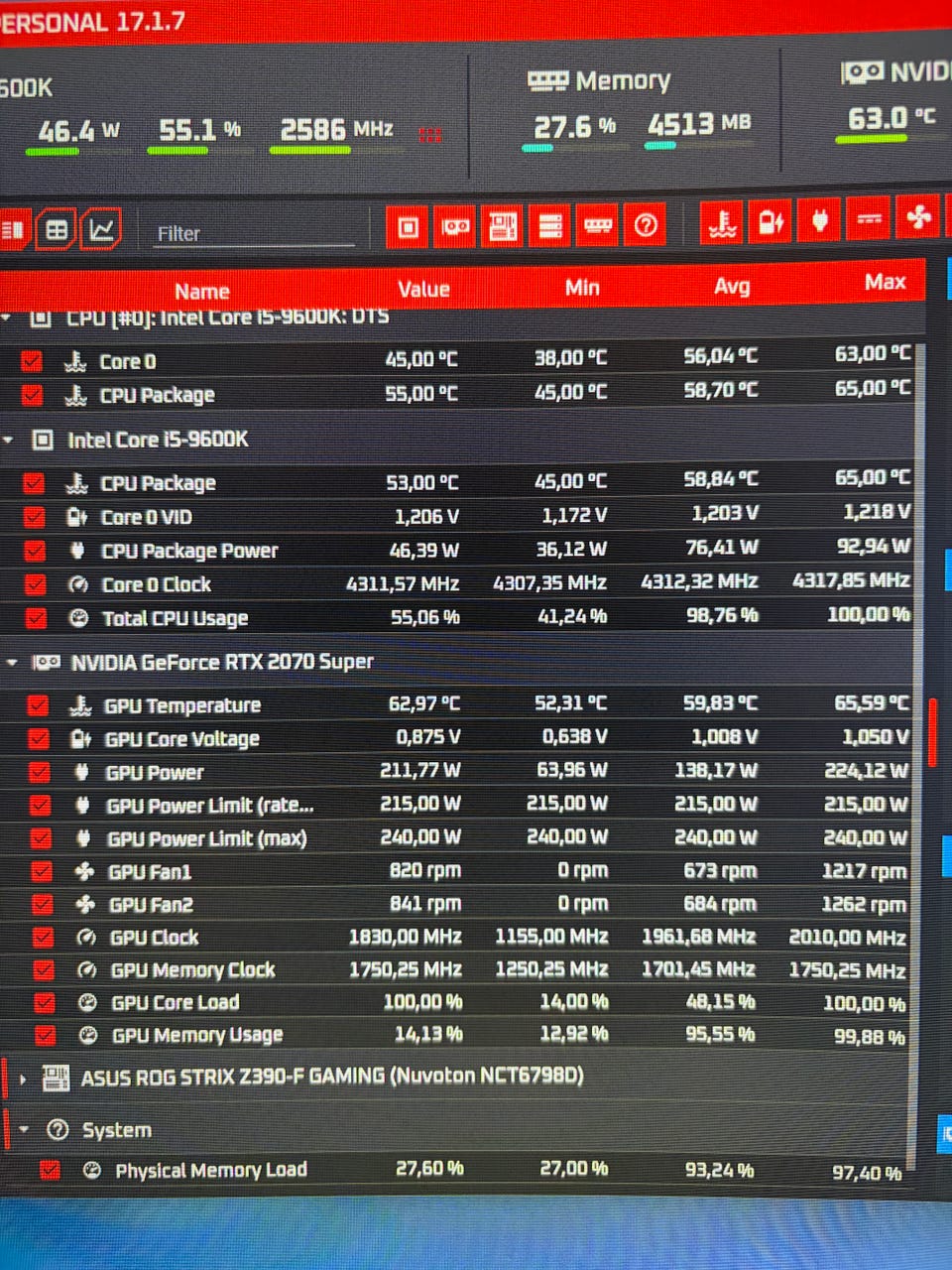Image resolution: width=952 pixels, height=1270 pixels.
Task: Click the Filter text field
Action: [x=255, y=233]
